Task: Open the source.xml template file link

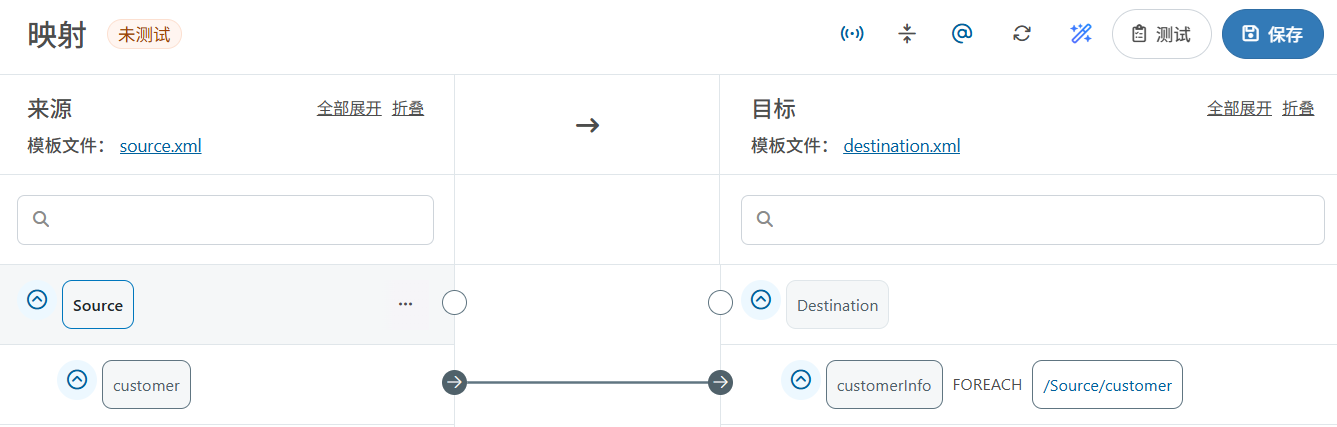Action: (x=160, y=146)
